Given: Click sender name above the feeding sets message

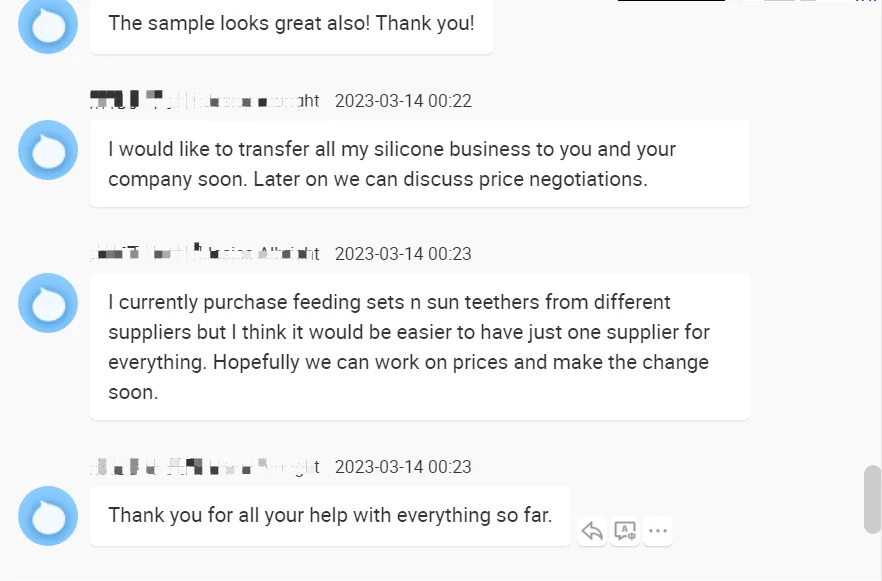Looking at the screenshot, I should click(205, 254).
